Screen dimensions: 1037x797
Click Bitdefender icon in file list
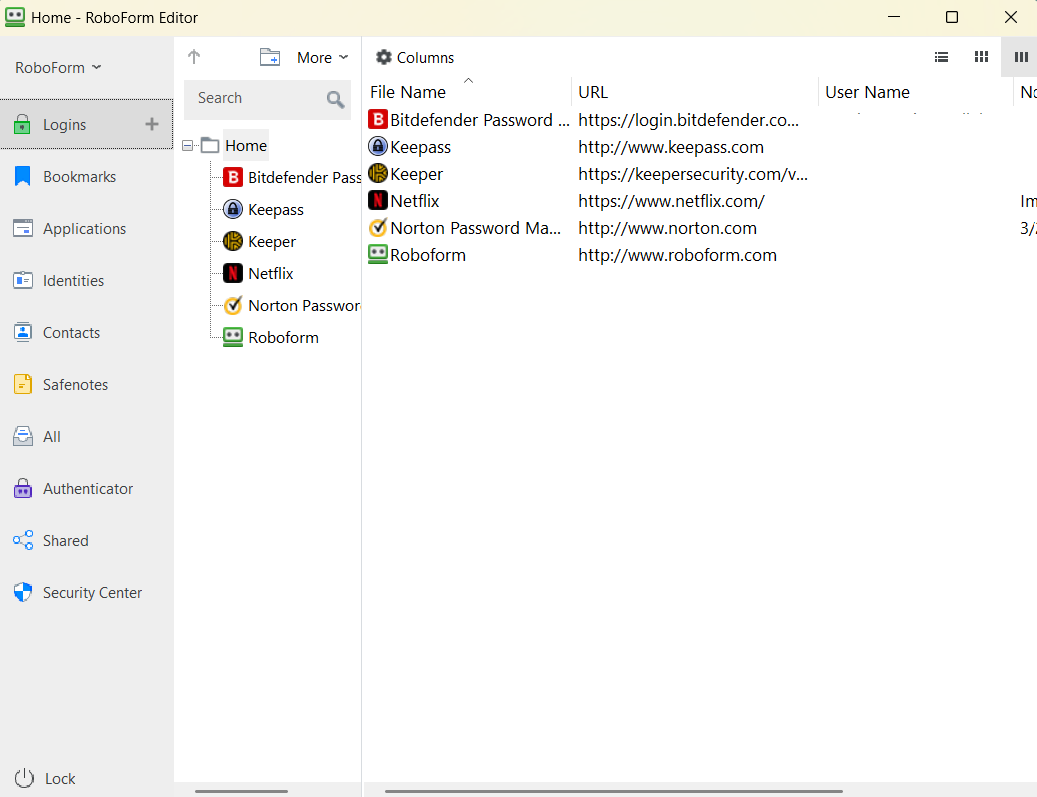click(378, 120)
